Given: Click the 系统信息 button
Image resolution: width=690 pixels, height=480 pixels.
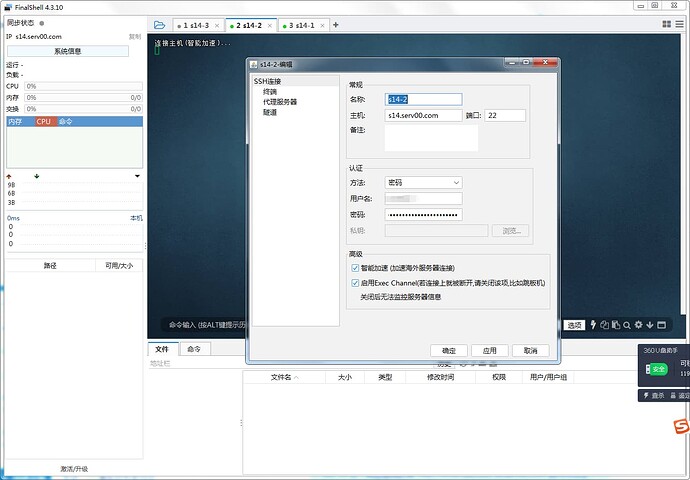Looking at the screenshot, I should tap(68, 51).
